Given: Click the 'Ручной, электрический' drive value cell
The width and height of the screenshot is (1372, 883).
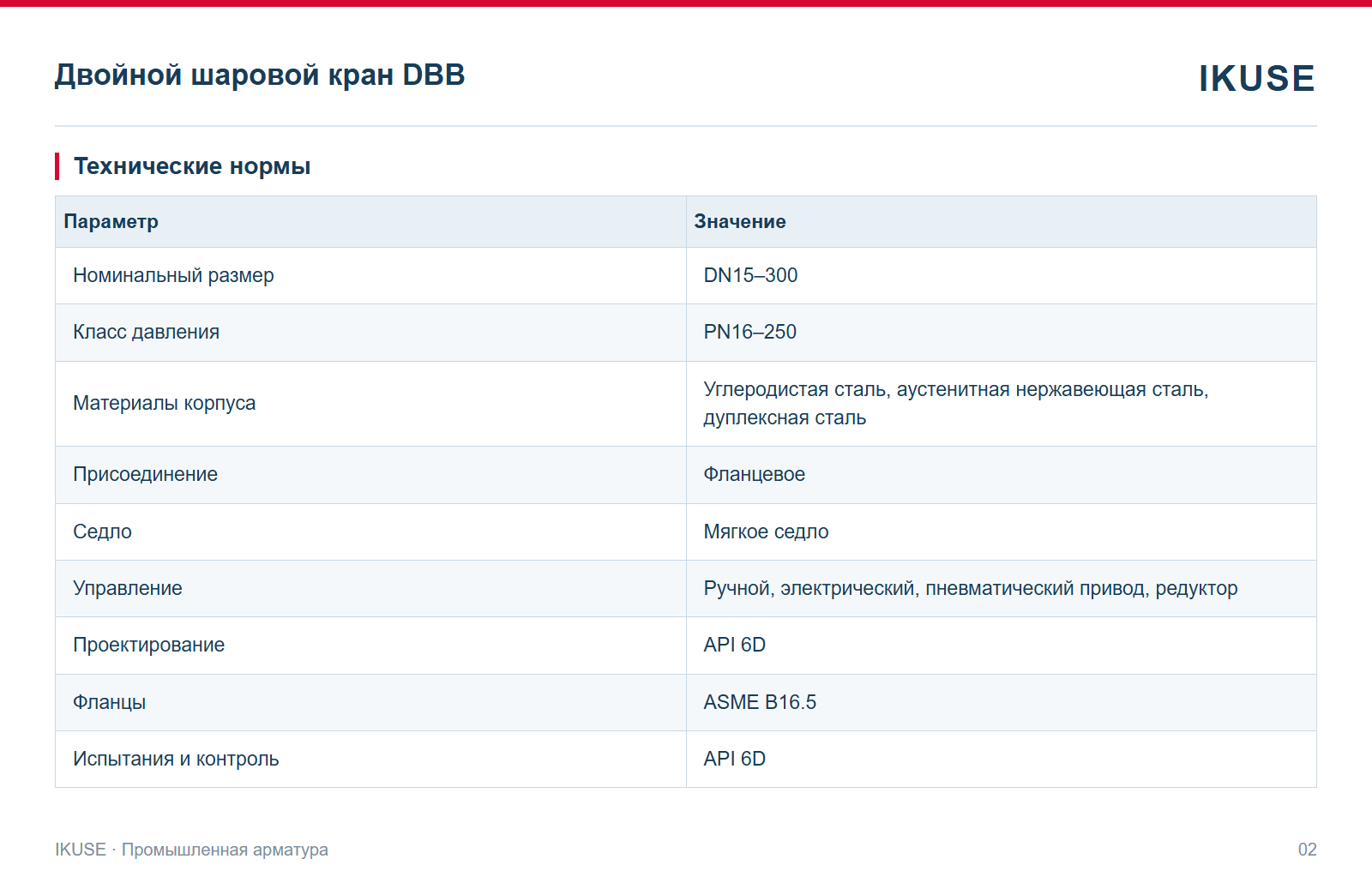Looking at the screenshot, I should point(1002,589).
